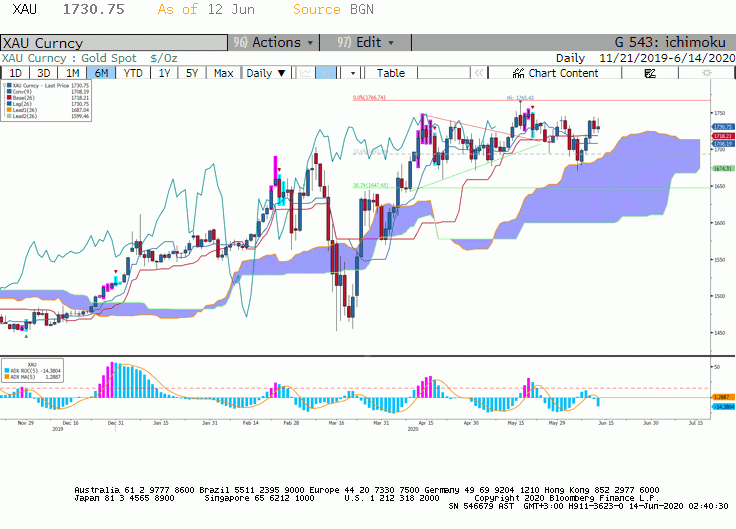Click the double left chevron collapse icon
This screenshot has height=529, width=736.
[478, 73]
